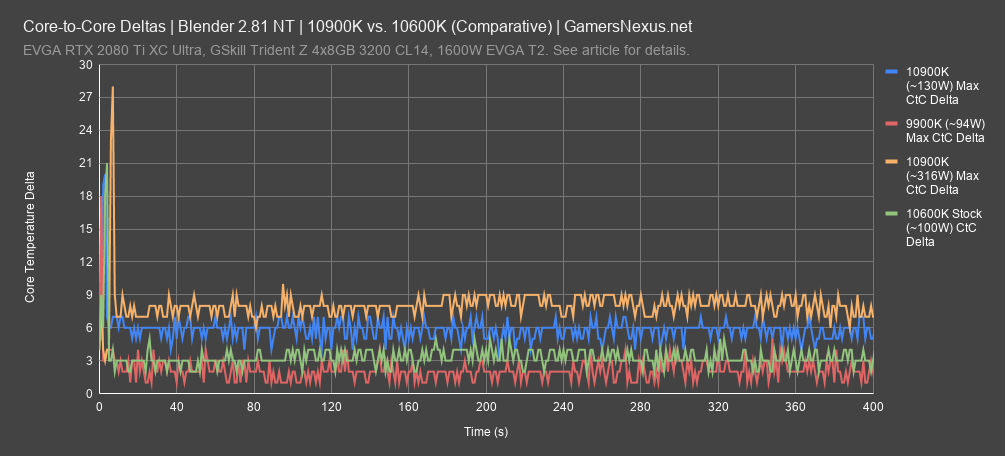Click the x-axis label 200
This screenshot has height=456, width=1005.
pos(486,406)
